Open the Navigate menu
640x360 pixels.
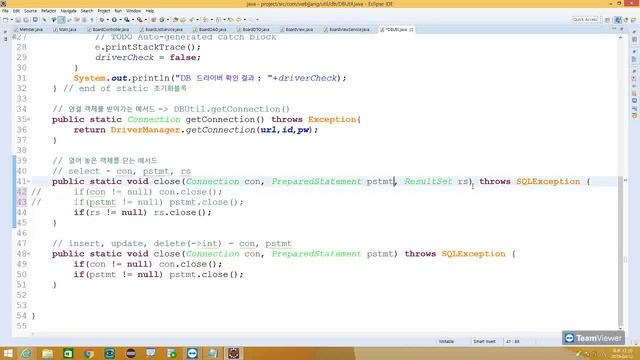pos(69,11)
